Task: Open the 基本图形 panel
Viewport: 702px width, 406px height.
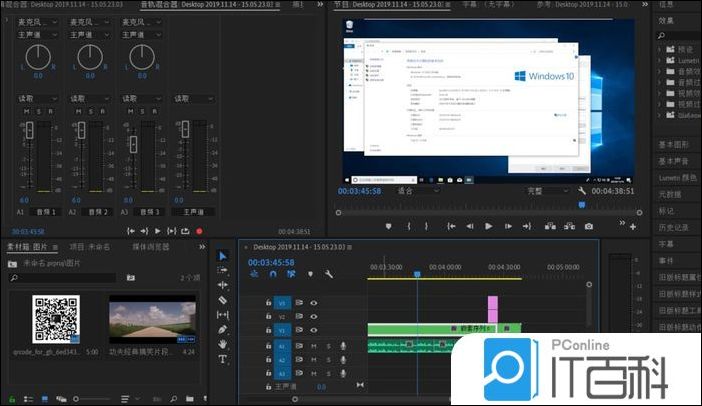Action: 673,146
